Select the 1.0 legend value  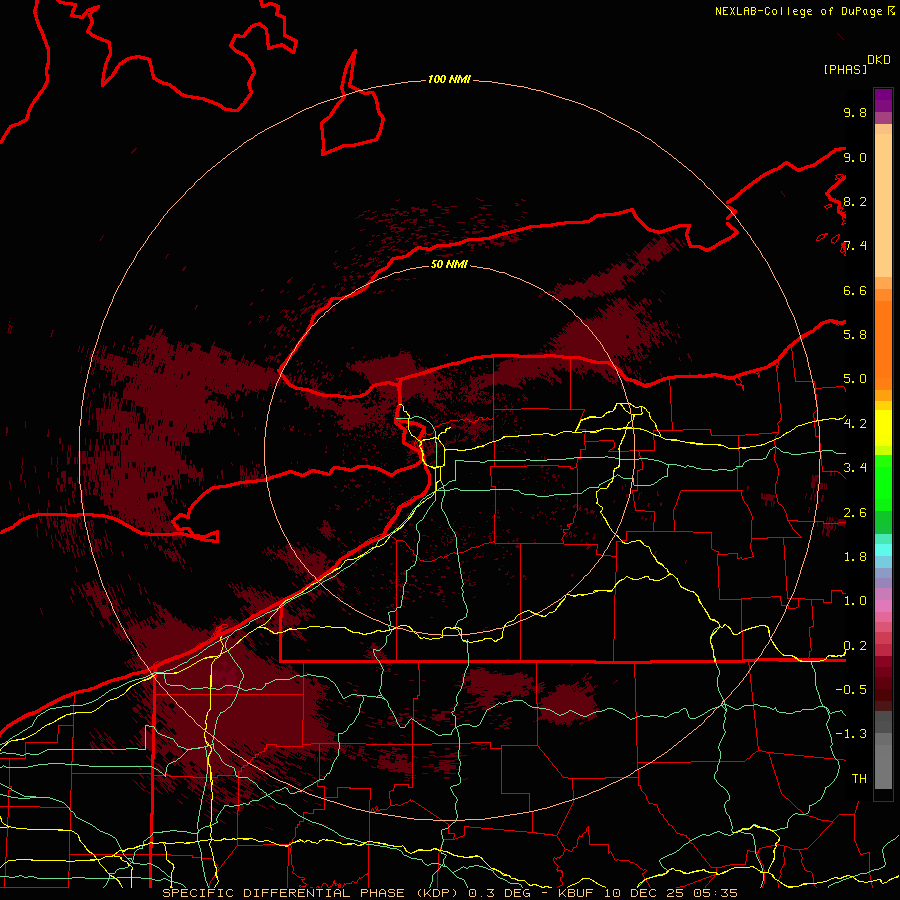click(x=855, y=601)
